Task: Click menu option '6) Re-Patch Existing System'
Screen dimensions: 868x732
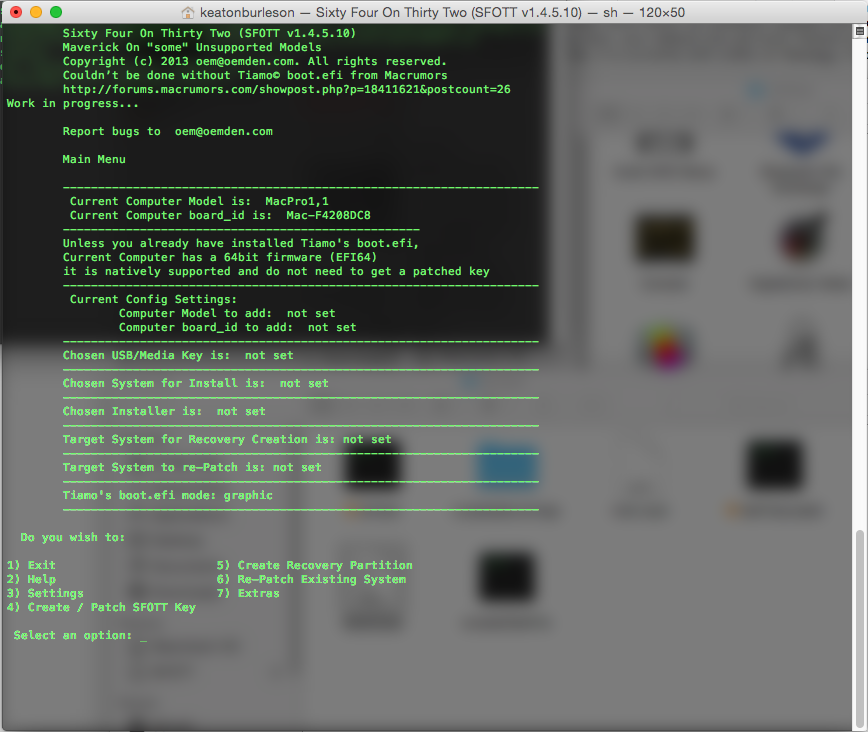Action: tap(311, 579)
